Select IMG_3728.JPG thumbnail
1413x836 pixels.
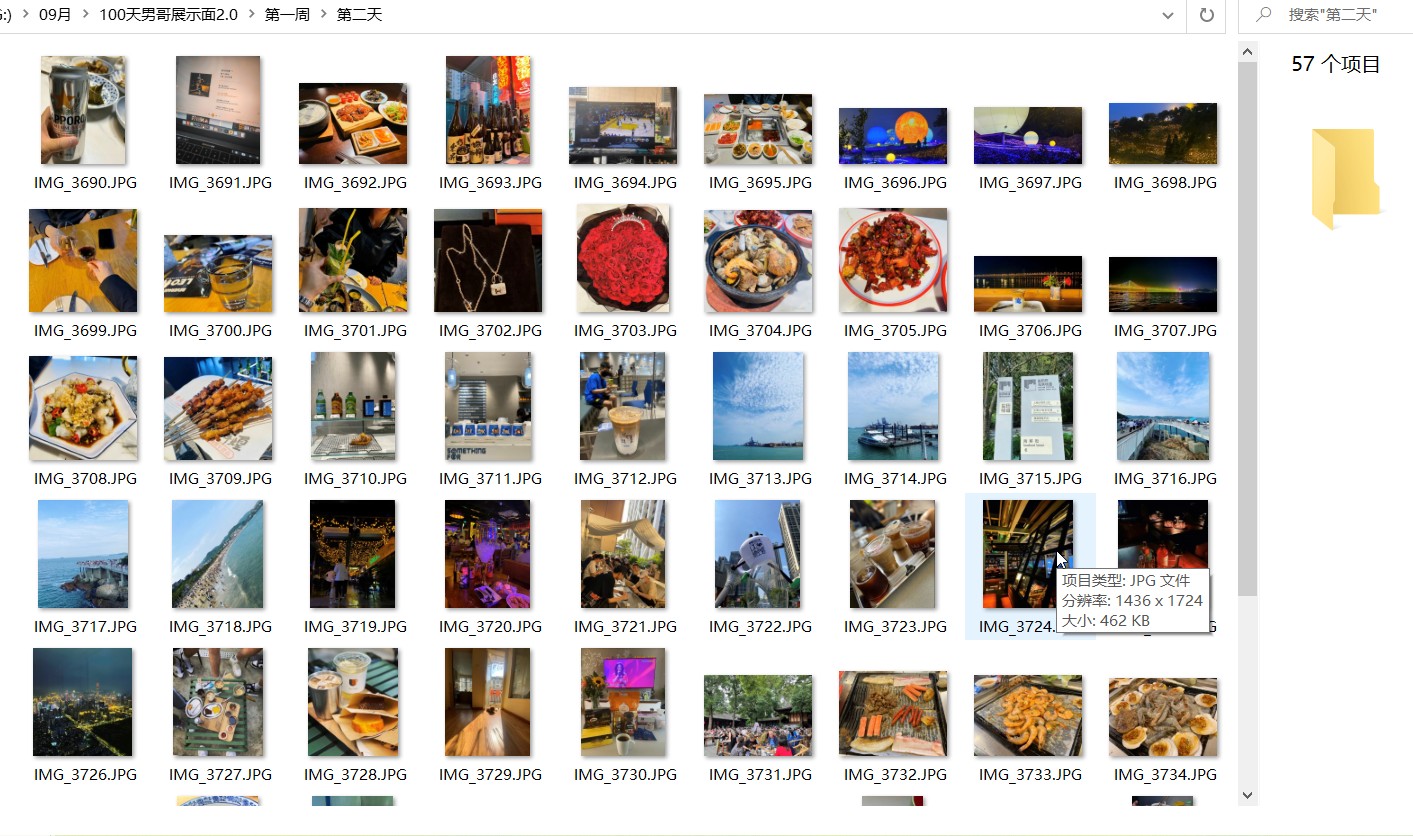coord(353,702)
